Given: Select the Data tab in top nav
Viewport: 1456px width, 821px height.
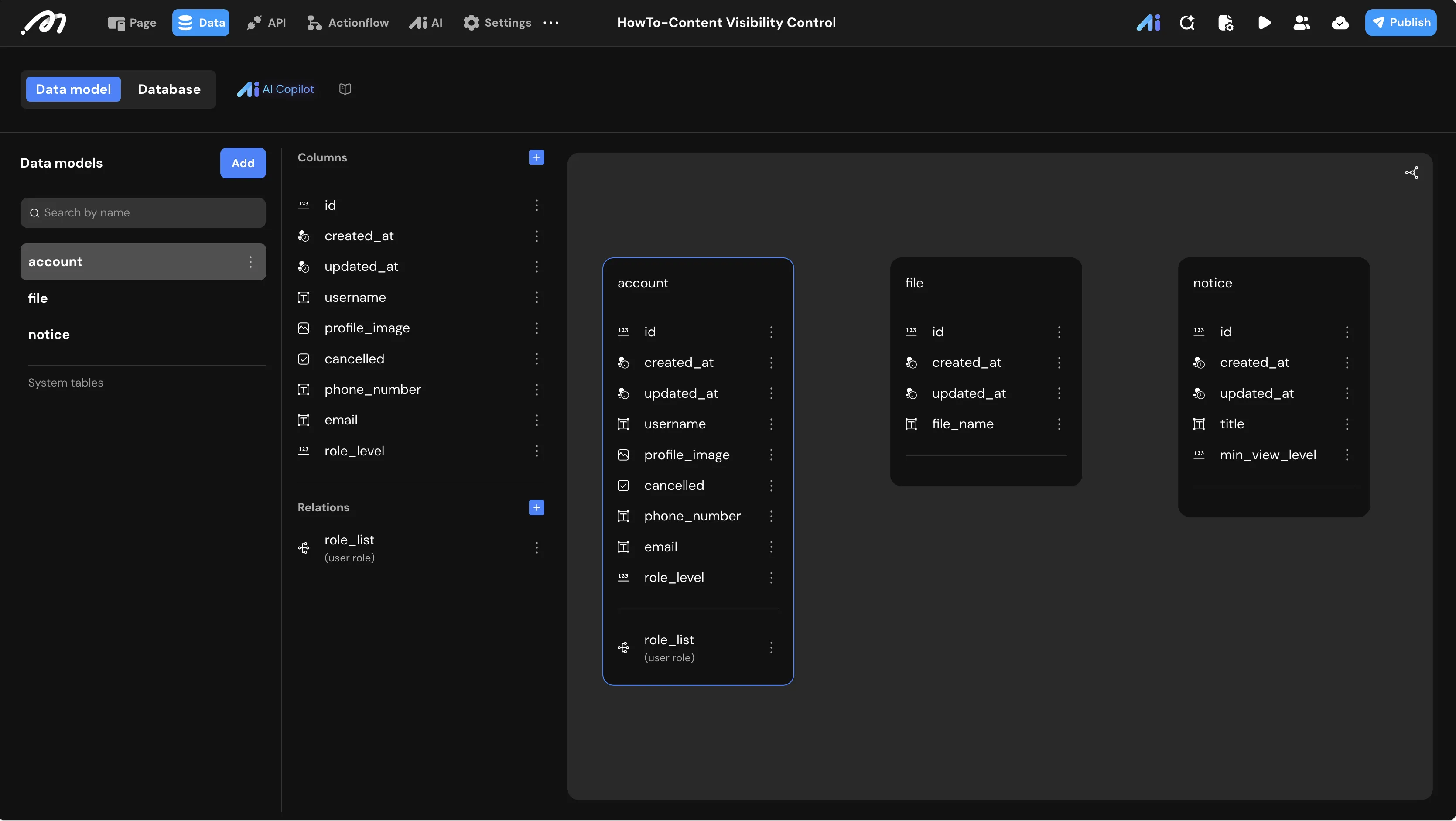Looking at the screenshot, I should [201, 23].
